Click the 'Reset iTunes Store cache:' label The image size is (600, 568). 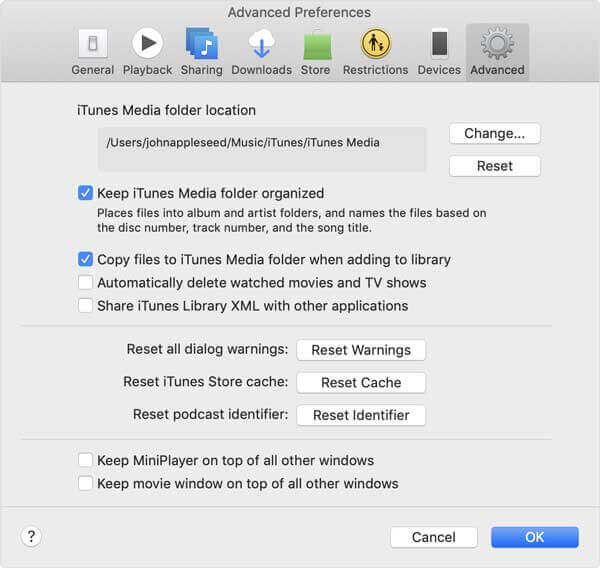(x=205, y=382)
